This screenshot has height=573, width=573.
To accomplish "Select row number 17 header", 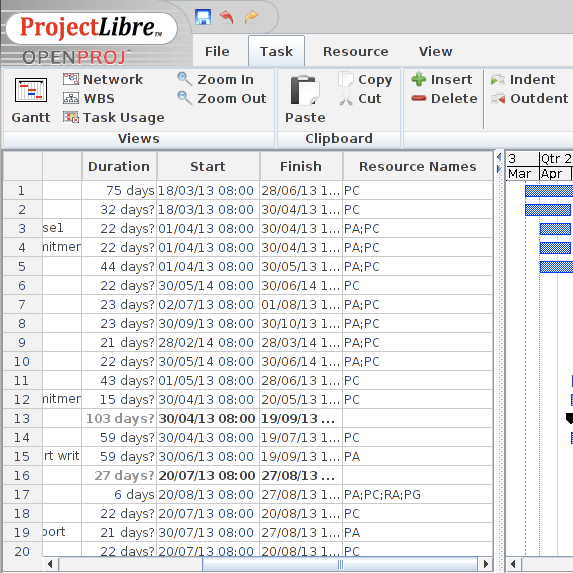I will [22, 494].
